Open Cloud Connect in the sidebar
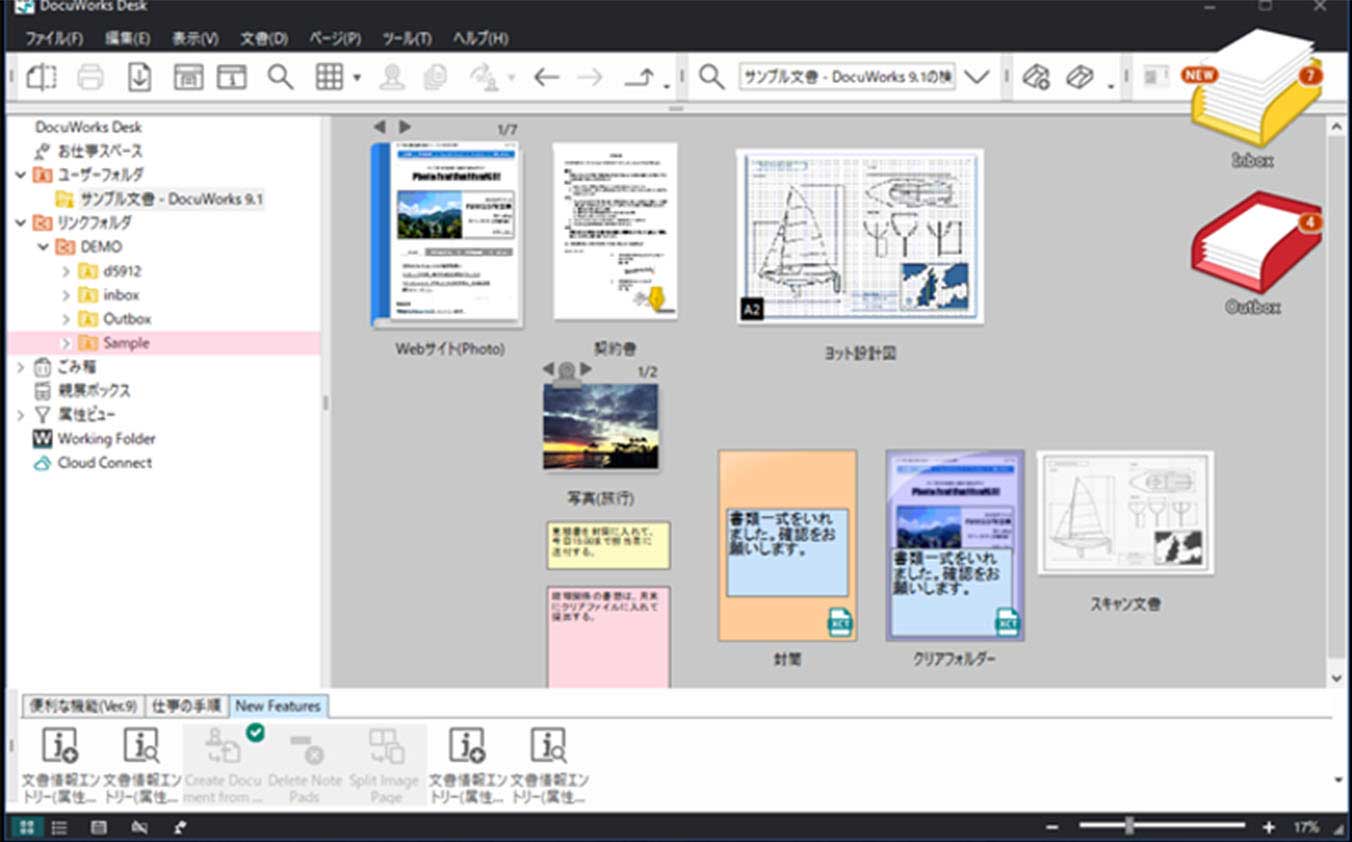The width and height of the screenshot is (1352, 842). click(x=104, y=462)
